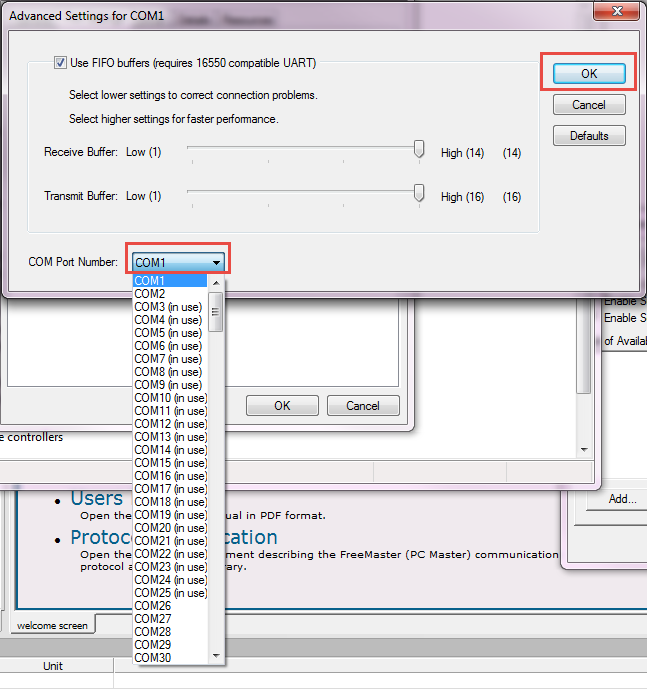Switch to the welcome screen tab
This screenshot has width=647, height=695.
[52, 625]
